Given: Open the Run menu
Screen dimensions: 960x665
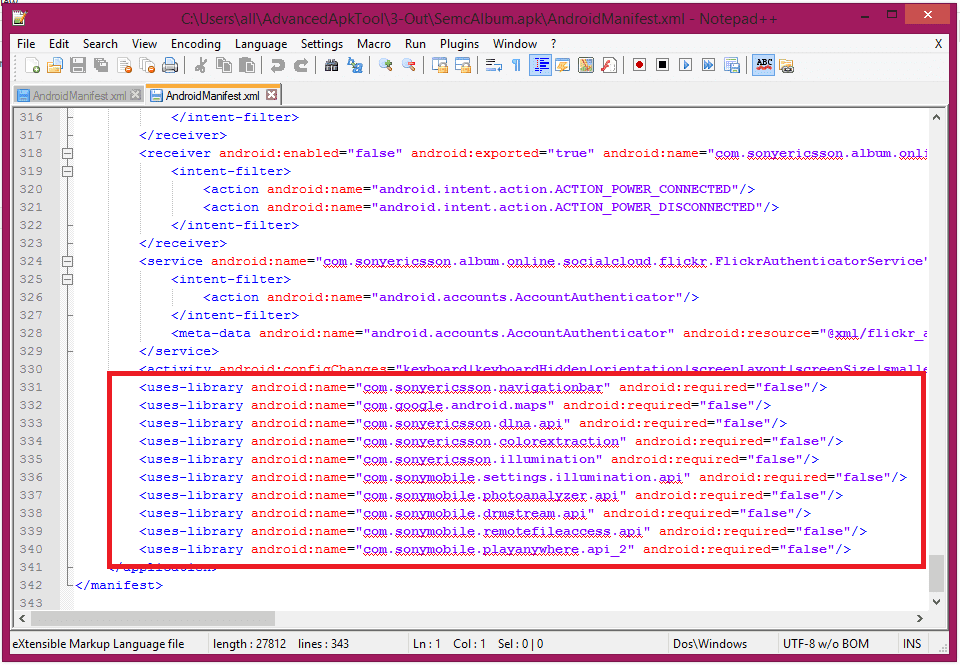Looking at the screenshot, I should pos(415,43).
